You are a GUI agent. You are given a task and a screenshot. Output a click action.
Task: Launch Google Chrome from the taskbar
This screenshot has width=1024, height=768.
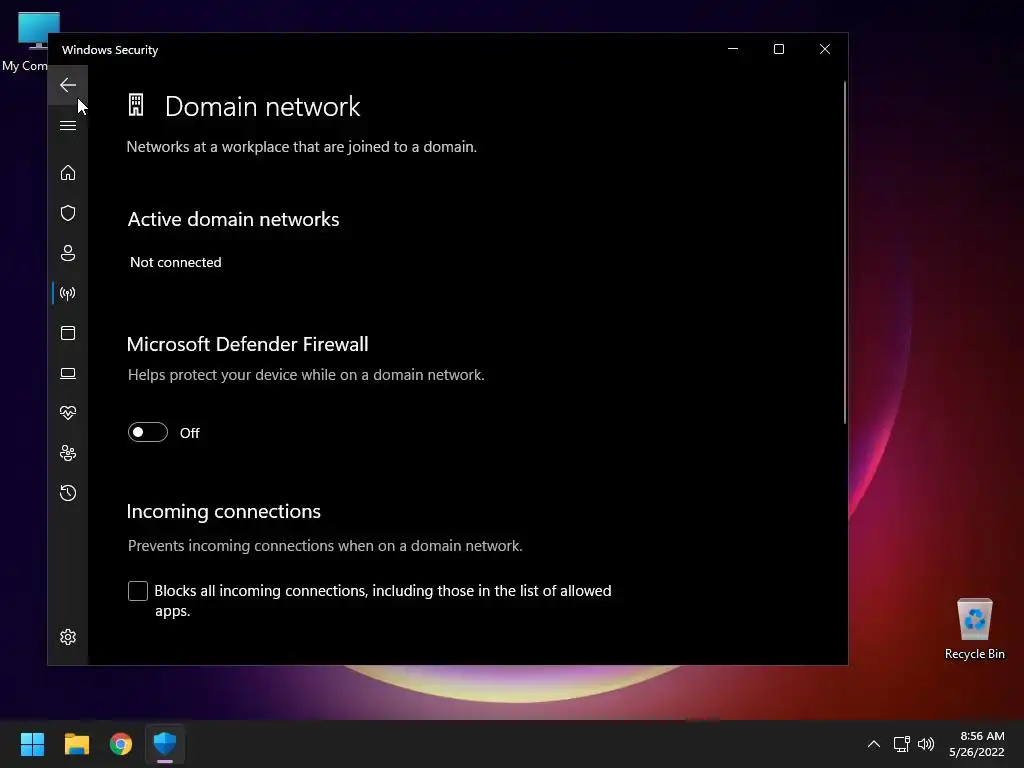(121, 744)
